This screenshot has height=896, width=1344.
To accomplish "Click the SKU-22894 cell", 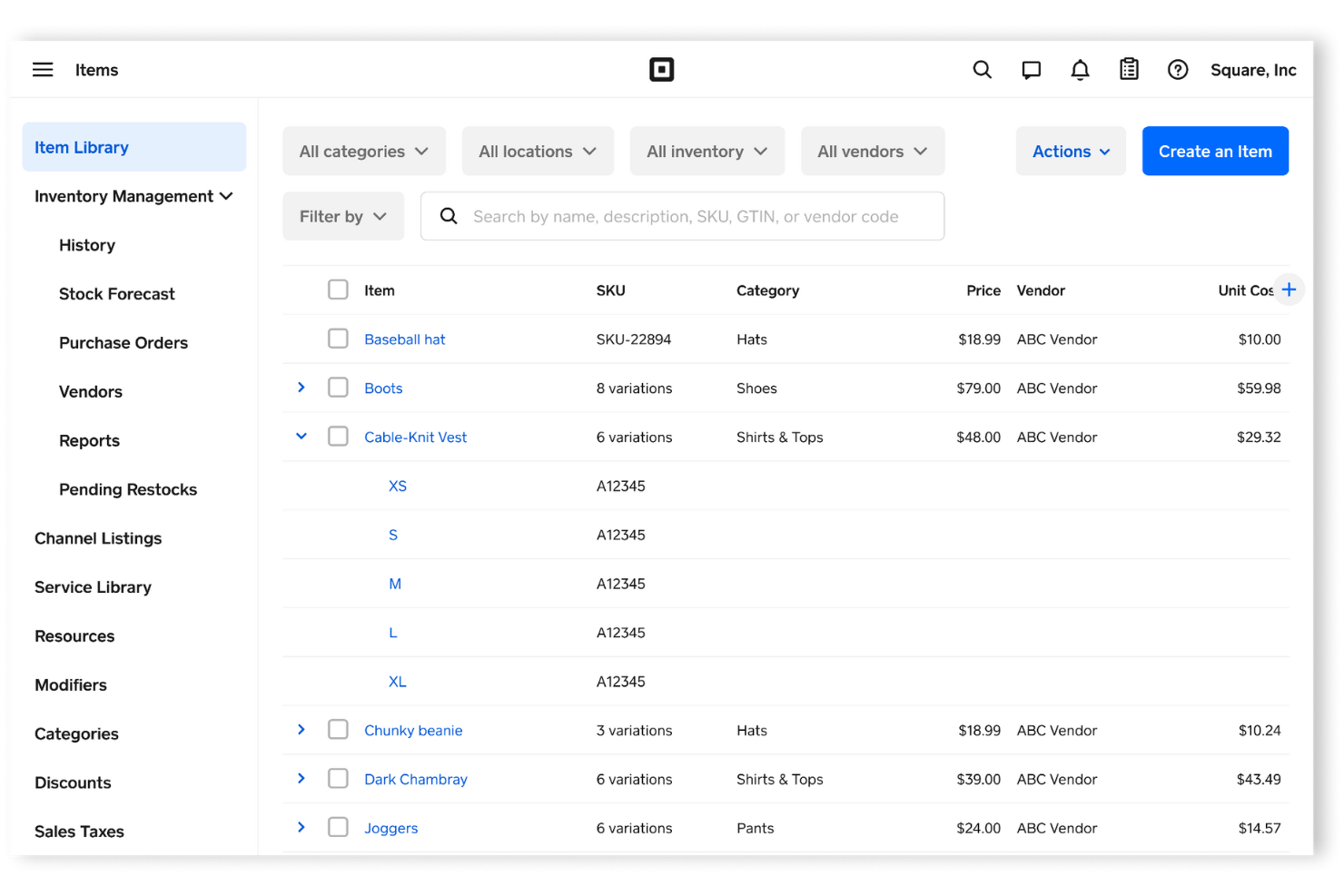I will click(x=634, y=340).
